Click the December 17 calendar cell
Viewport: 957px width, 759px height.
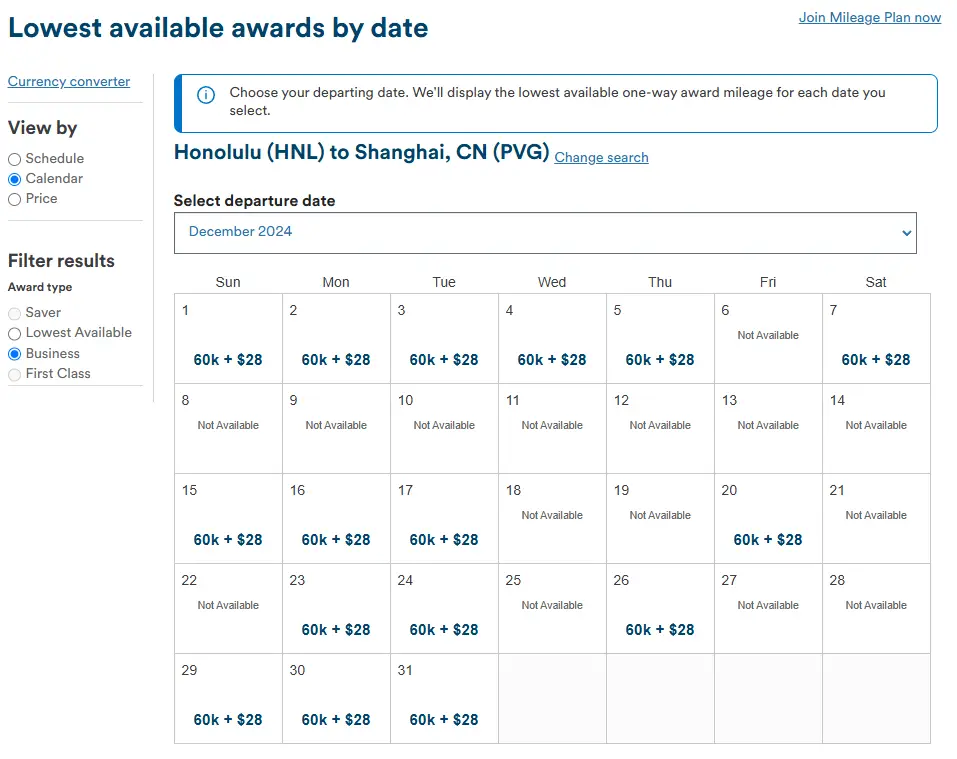coord(444,520)
